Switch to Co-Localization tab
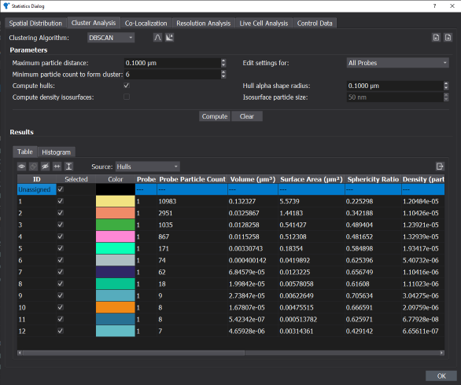461x385 pixels. pos(146,23)
